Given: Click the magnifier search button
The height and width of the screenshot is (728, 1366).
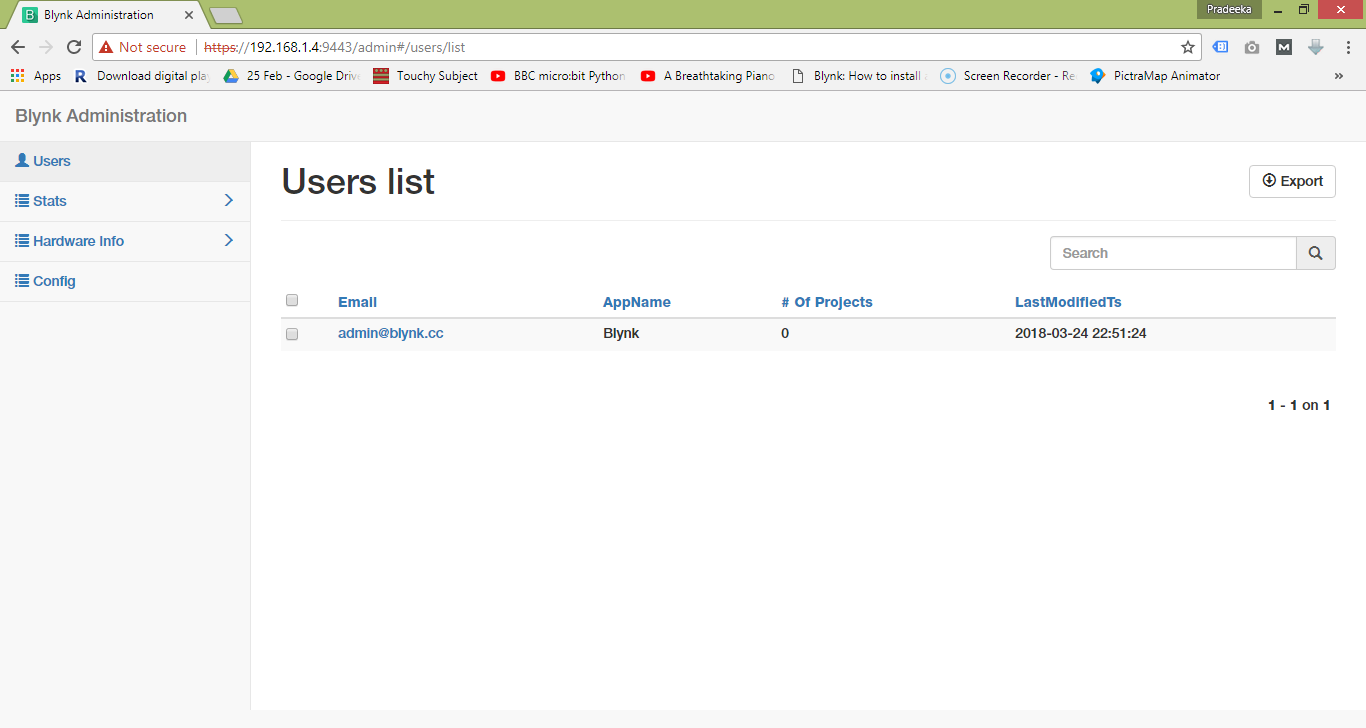Looking at the screenshot, I should [x=1316, y=253].
